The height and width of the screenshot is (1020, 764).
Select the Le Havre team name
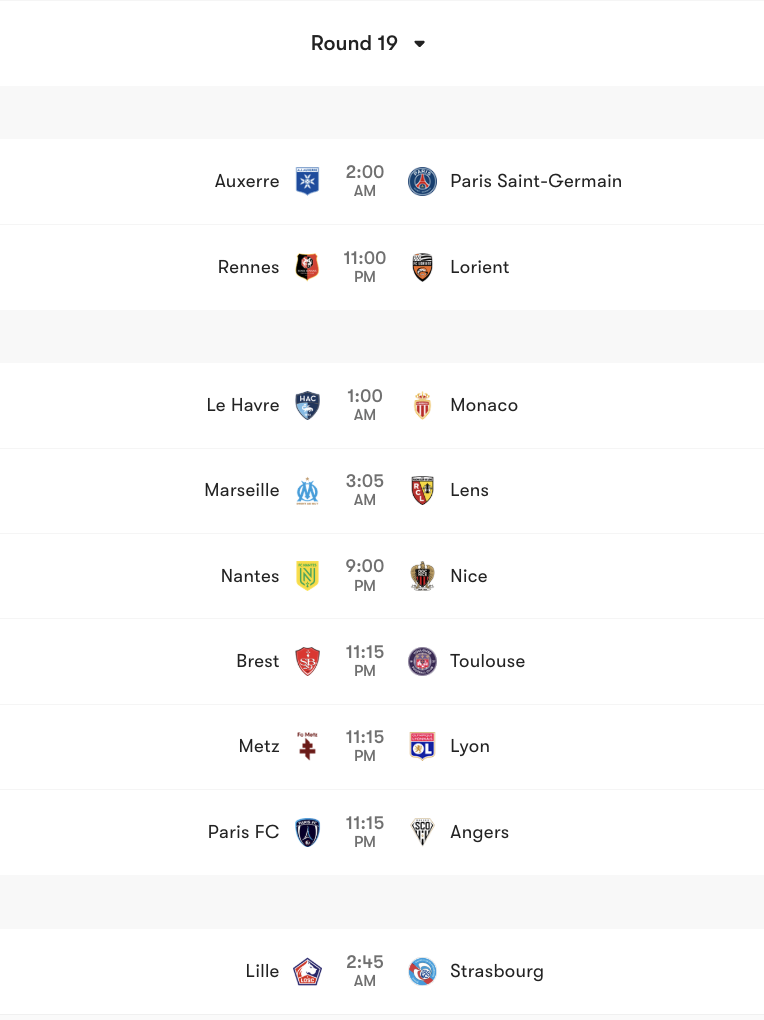[x=242, y=405]
